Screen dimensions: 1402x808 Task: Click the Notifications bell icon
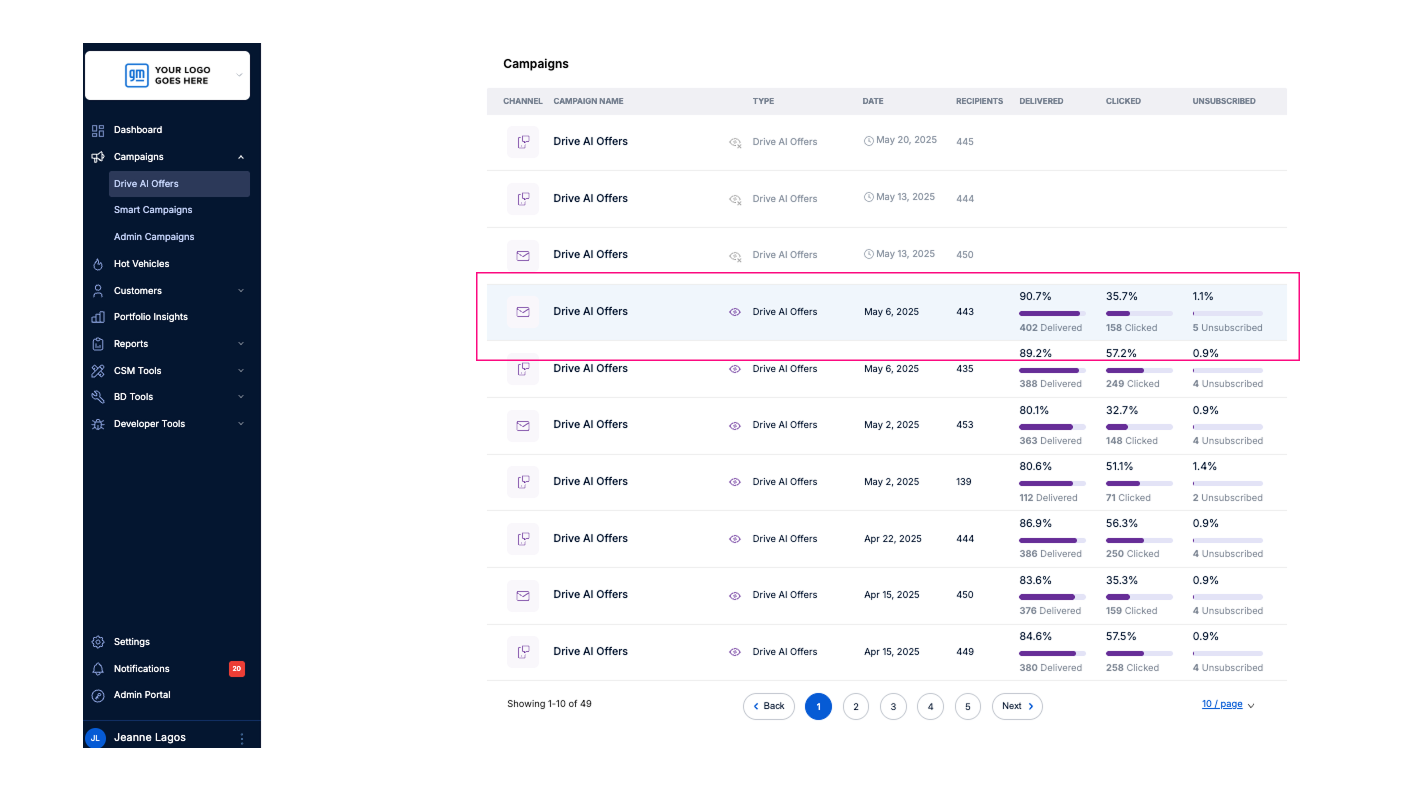[x=98, y=669]
